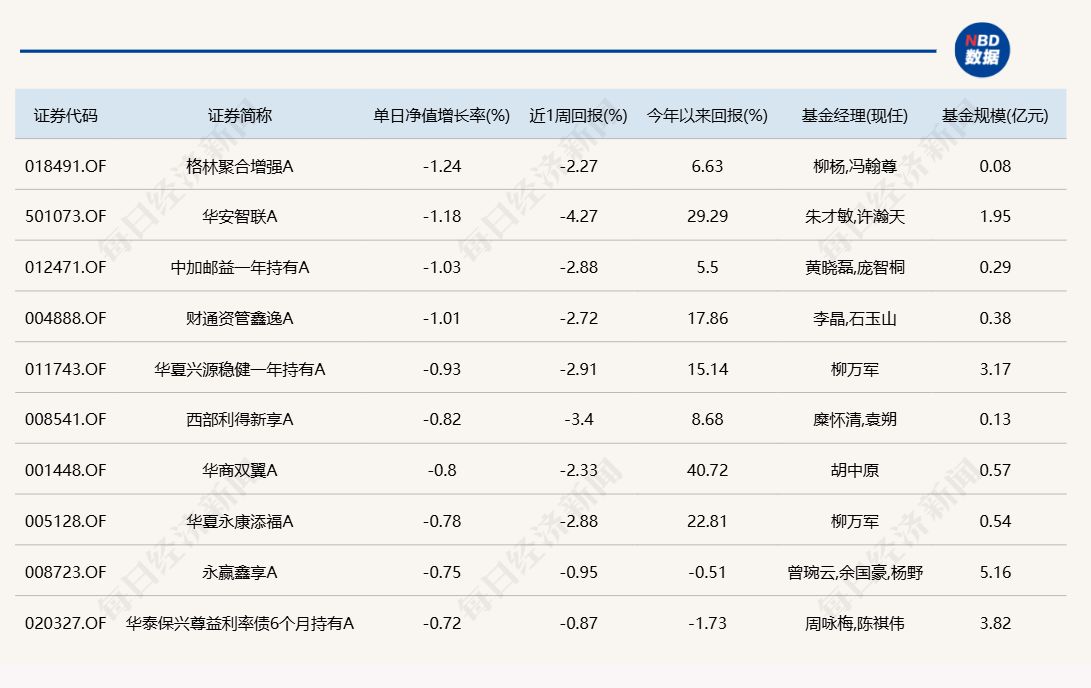
Task: Click the 证券简称 column header
Action: [240, 115]
